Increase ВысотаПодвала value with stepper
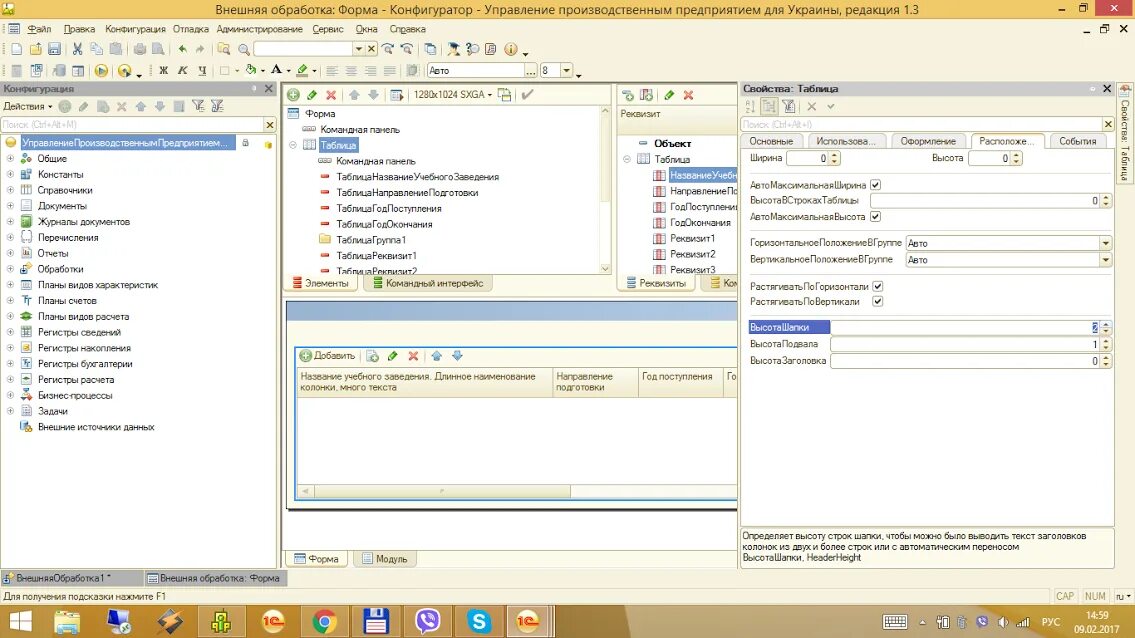The height and width of the screenshot is (638, 1135). (1105, 341)
